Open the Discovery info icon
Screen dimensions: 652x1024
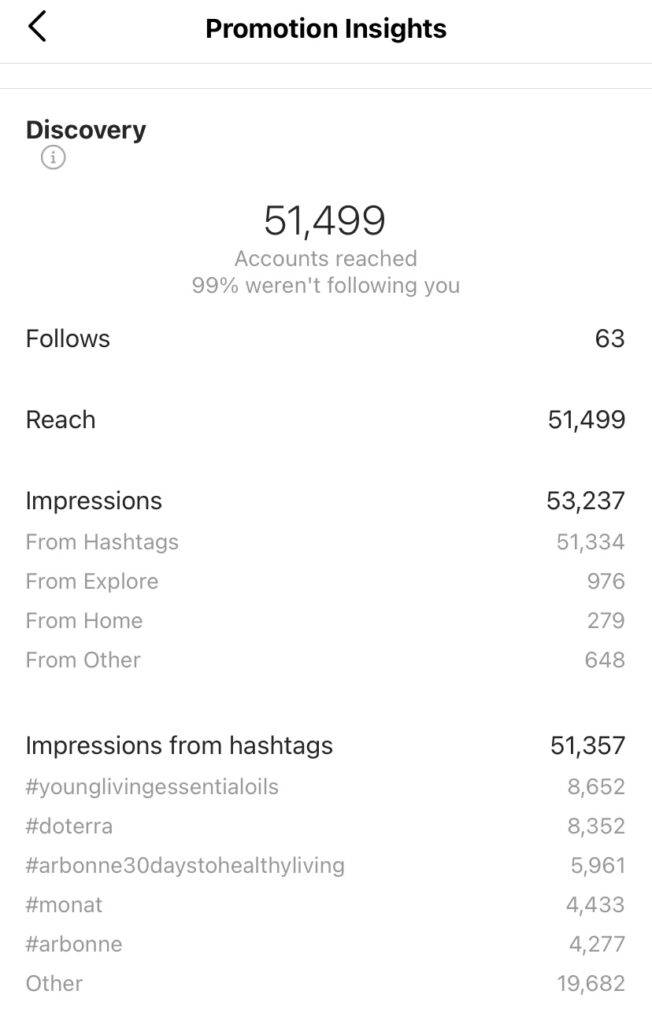(54, 157)
